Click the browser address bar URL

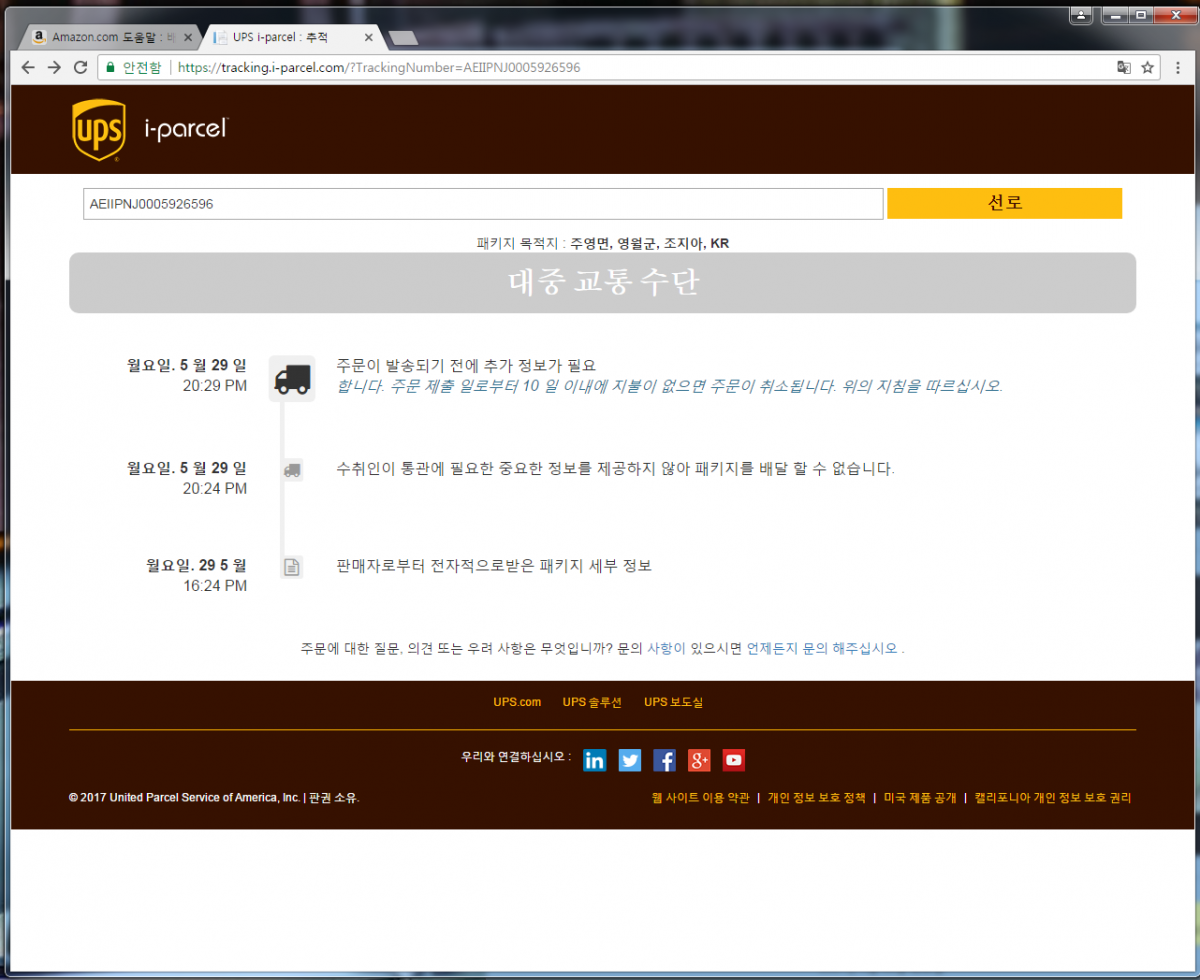click(379, 68)
